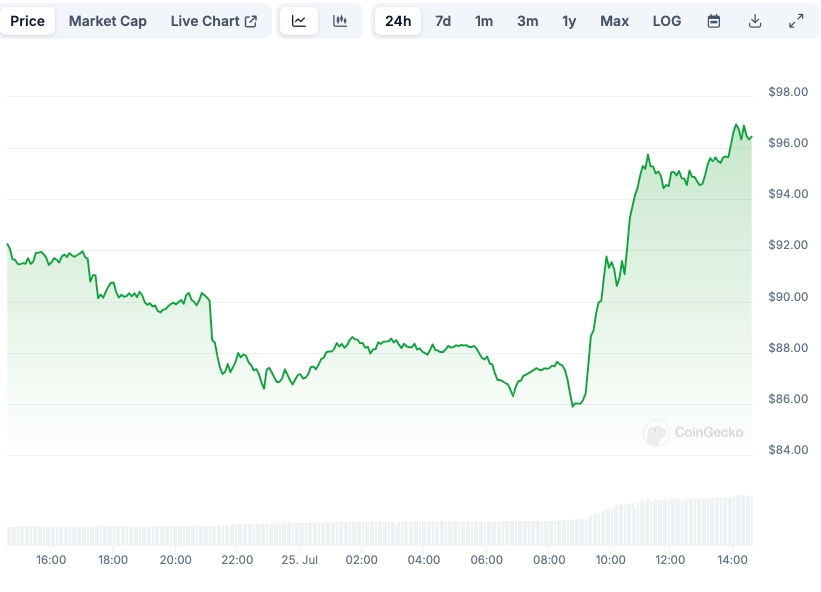Open the calendar date range picker
821x592 pixels.
pyautogui.click(x=714, y=21)
